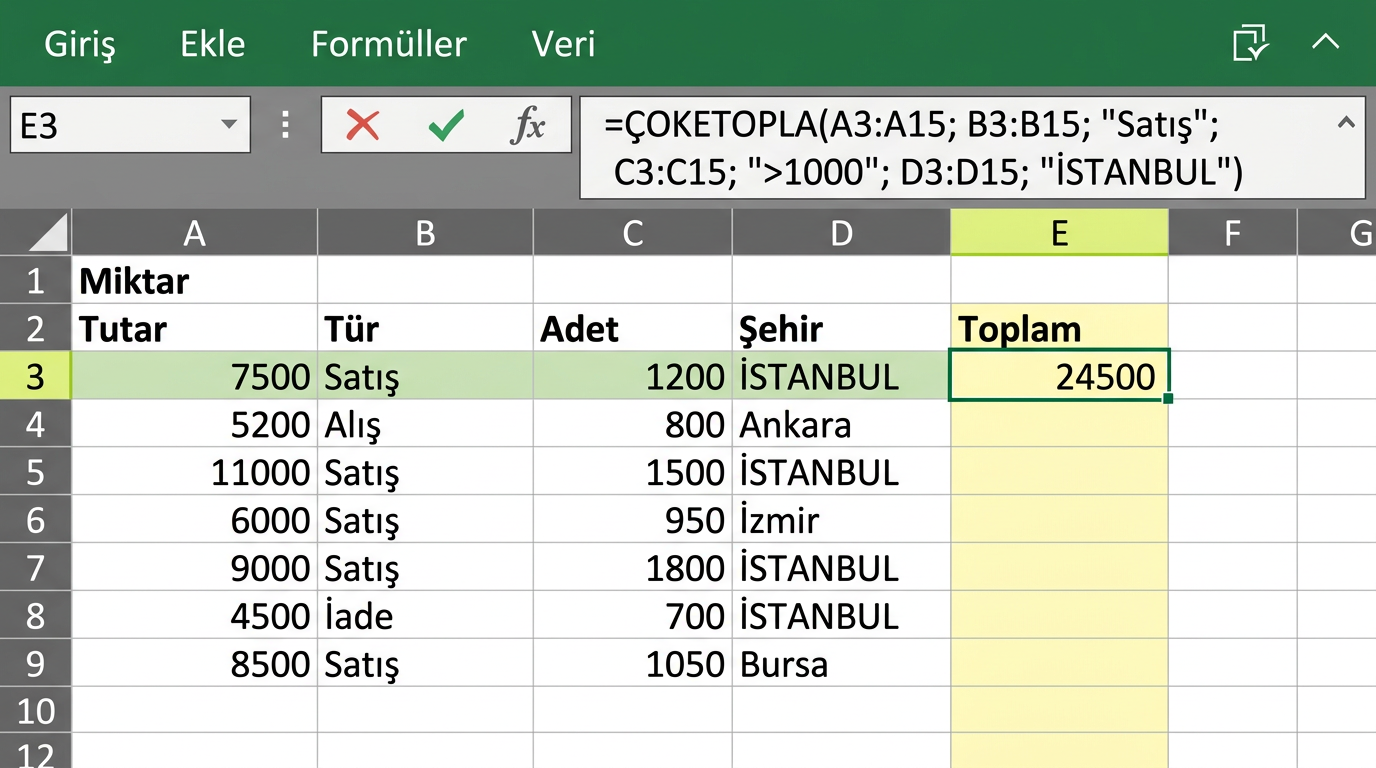
Task: Open the Ekle tab
Action: [x=213, y=45]
